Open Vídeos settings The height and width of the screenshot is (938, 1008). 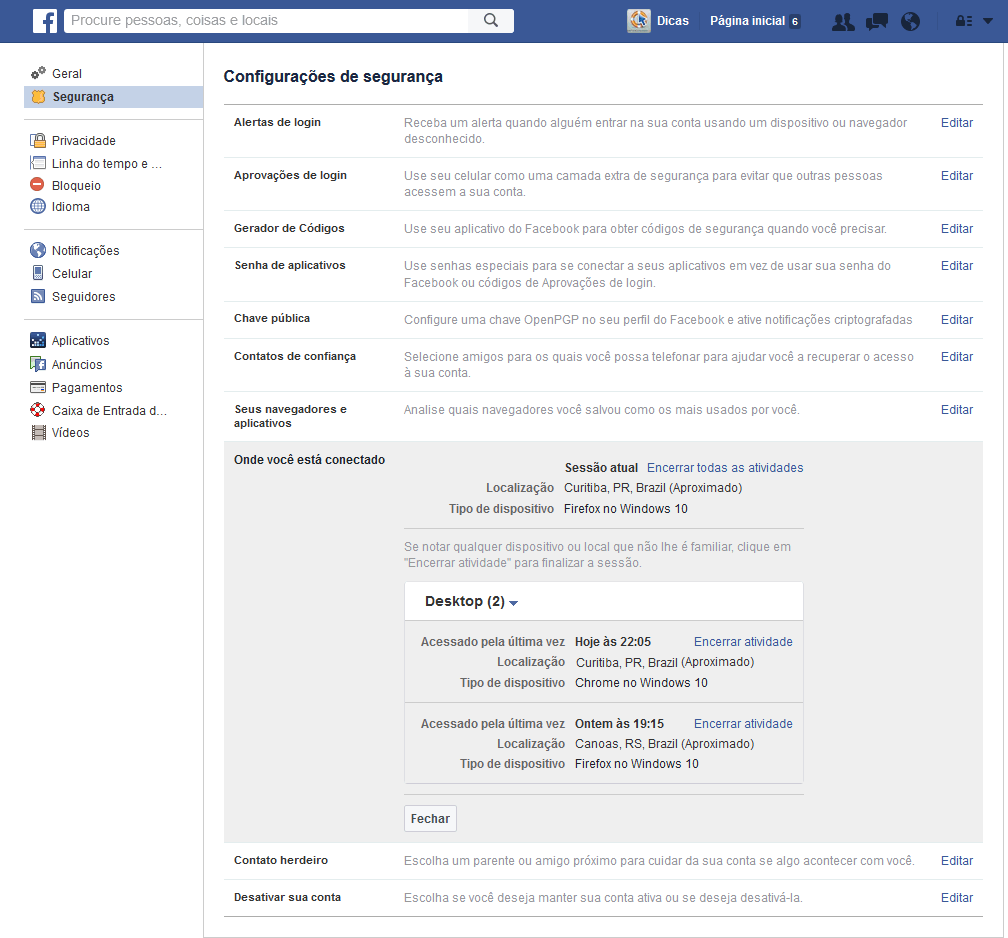point(71,433)
